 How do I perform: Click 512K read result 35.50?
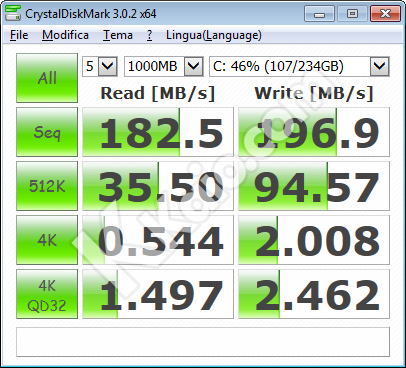pyautogui.click(x=158, y=186)
